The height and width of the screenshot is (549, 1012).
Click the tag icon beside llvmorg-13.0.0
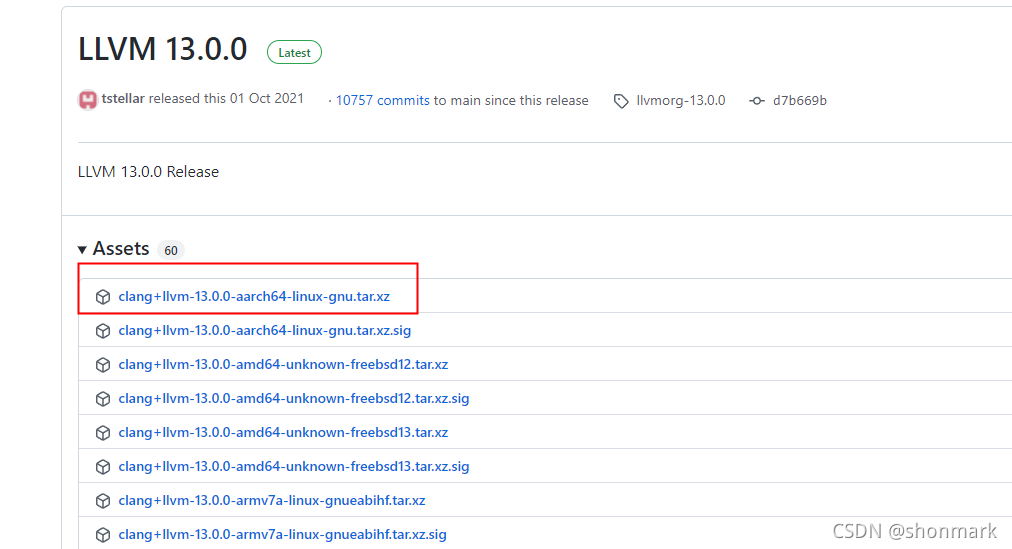pos(621,101)
